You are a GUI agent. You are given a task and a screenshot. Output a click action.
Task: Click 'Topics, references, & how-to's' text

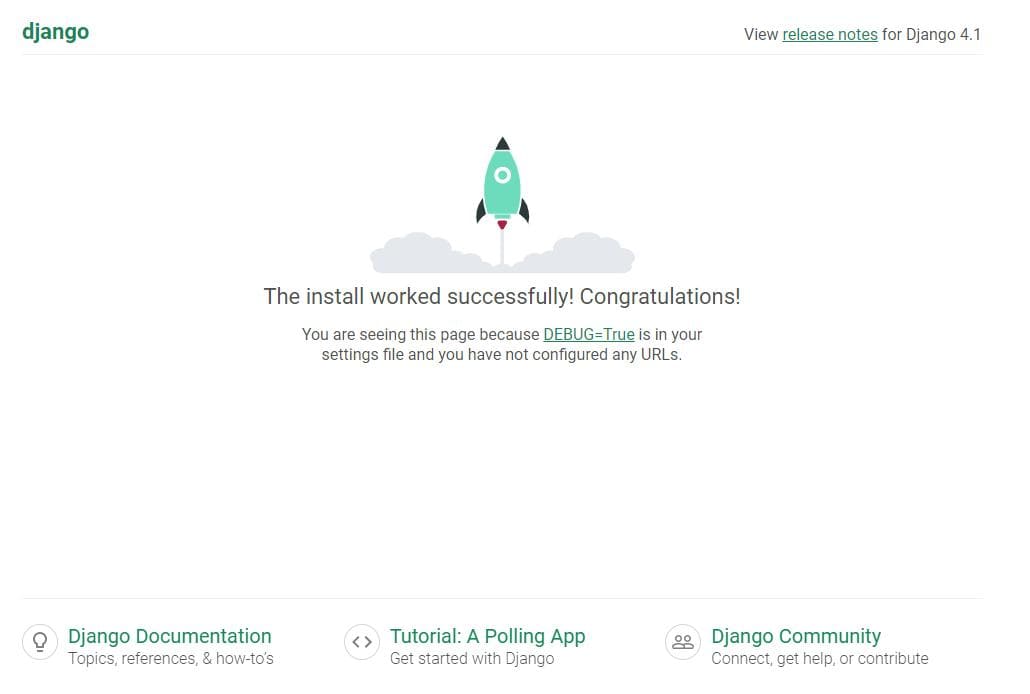pos(171,659)
